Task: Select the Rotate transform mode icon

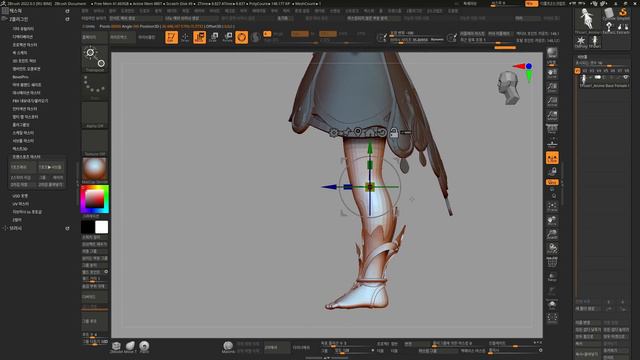Action: coord(227,37)
